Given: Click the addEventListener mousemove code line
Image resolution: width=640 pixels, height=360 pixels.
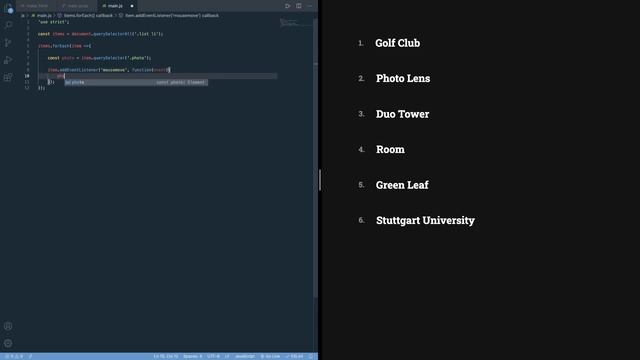Looking at the screenshot, I should [109, 70].
